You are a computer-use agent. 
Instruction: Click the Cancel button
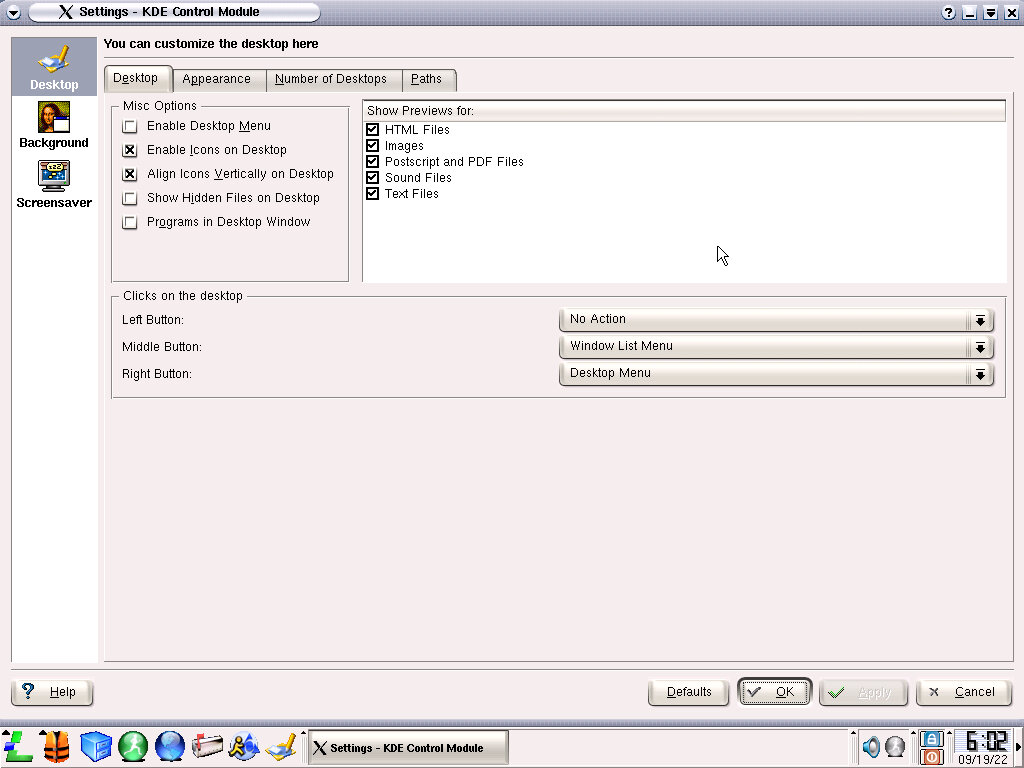point(963,692)
